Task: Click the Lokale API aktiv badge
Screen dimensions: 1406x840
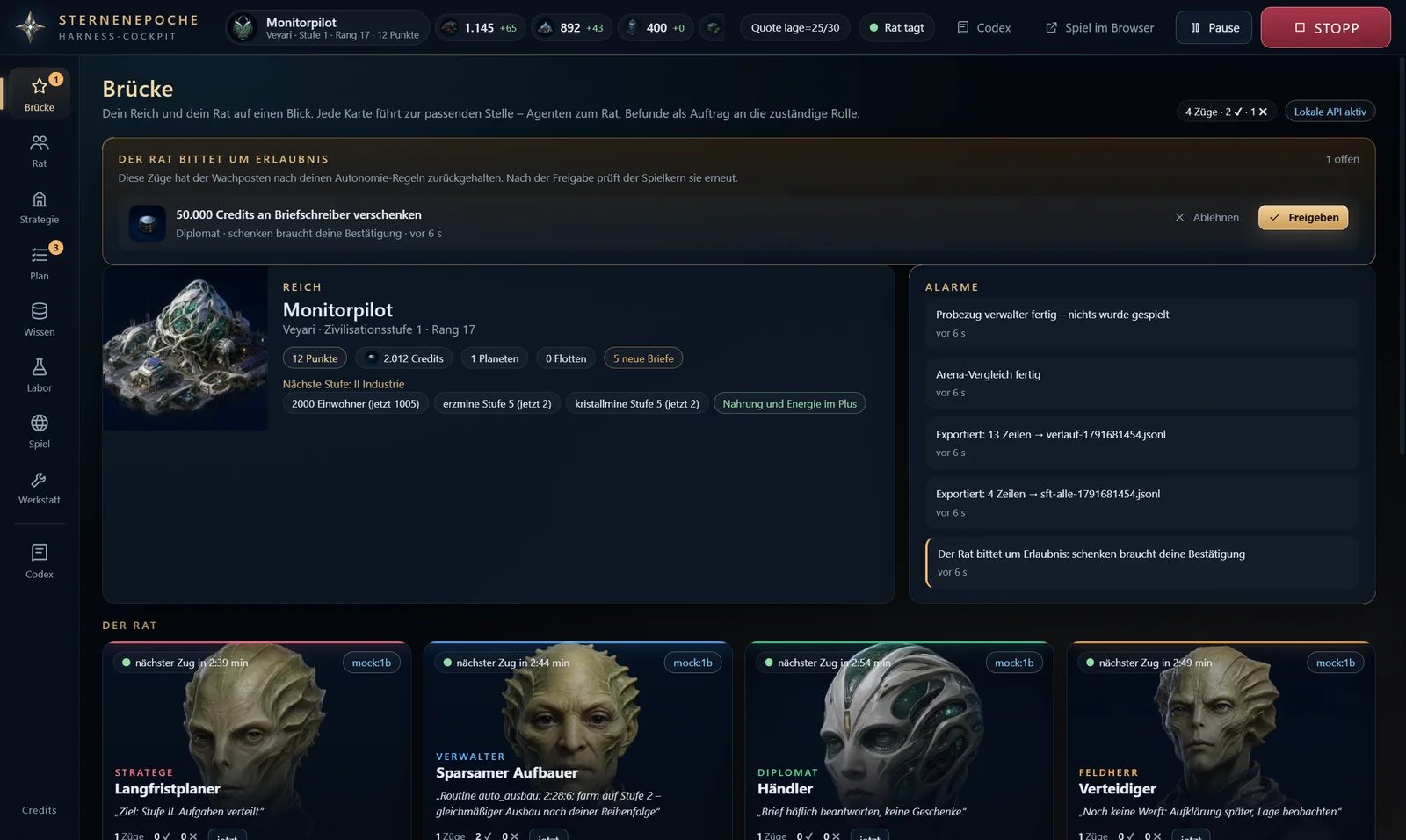Action: tap(1330, 112)
